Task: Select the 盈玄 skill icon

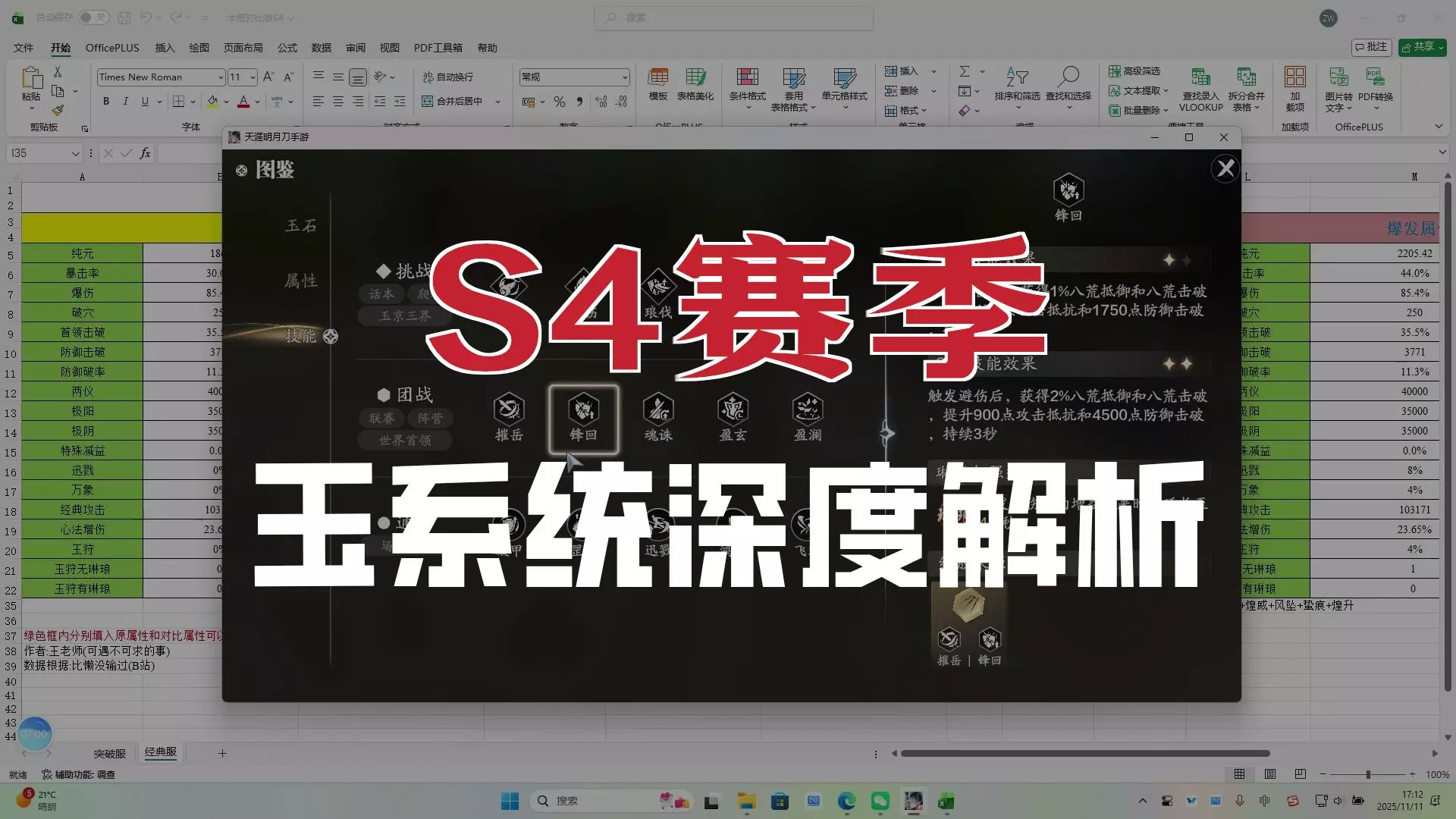Action: point(733,410)
